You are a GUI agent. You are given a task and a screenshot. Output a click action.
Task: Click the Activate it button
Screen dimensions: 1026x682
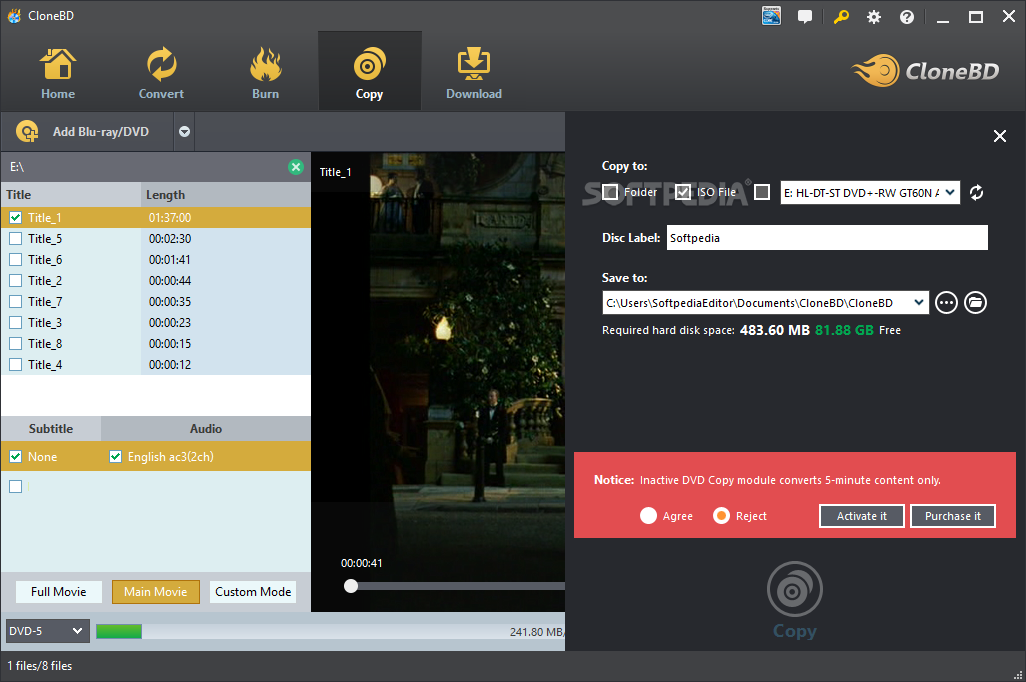pos(862,516)
